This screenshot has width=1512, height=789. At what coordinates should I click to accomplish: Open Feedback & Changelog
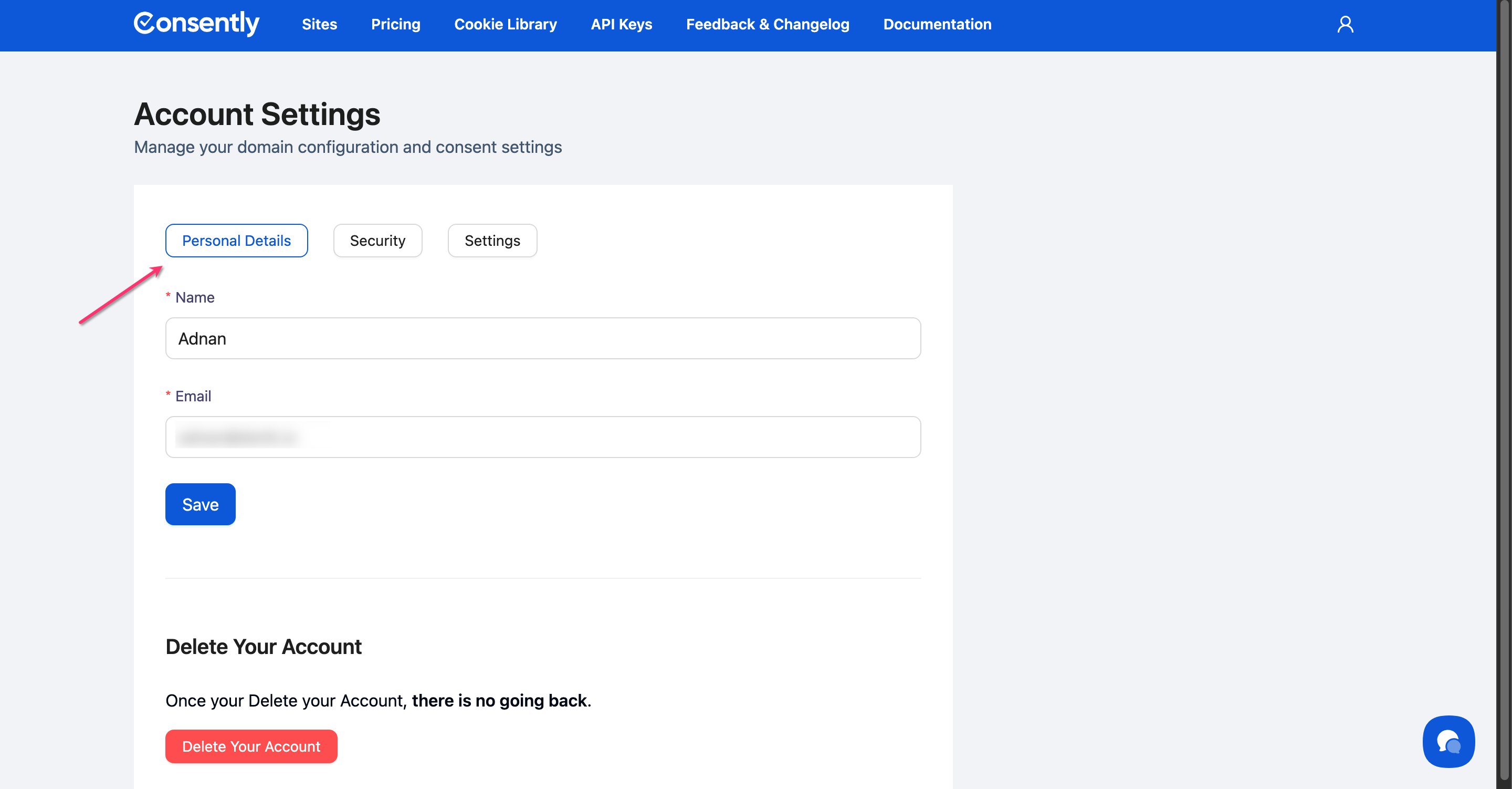tap(767, 25)
